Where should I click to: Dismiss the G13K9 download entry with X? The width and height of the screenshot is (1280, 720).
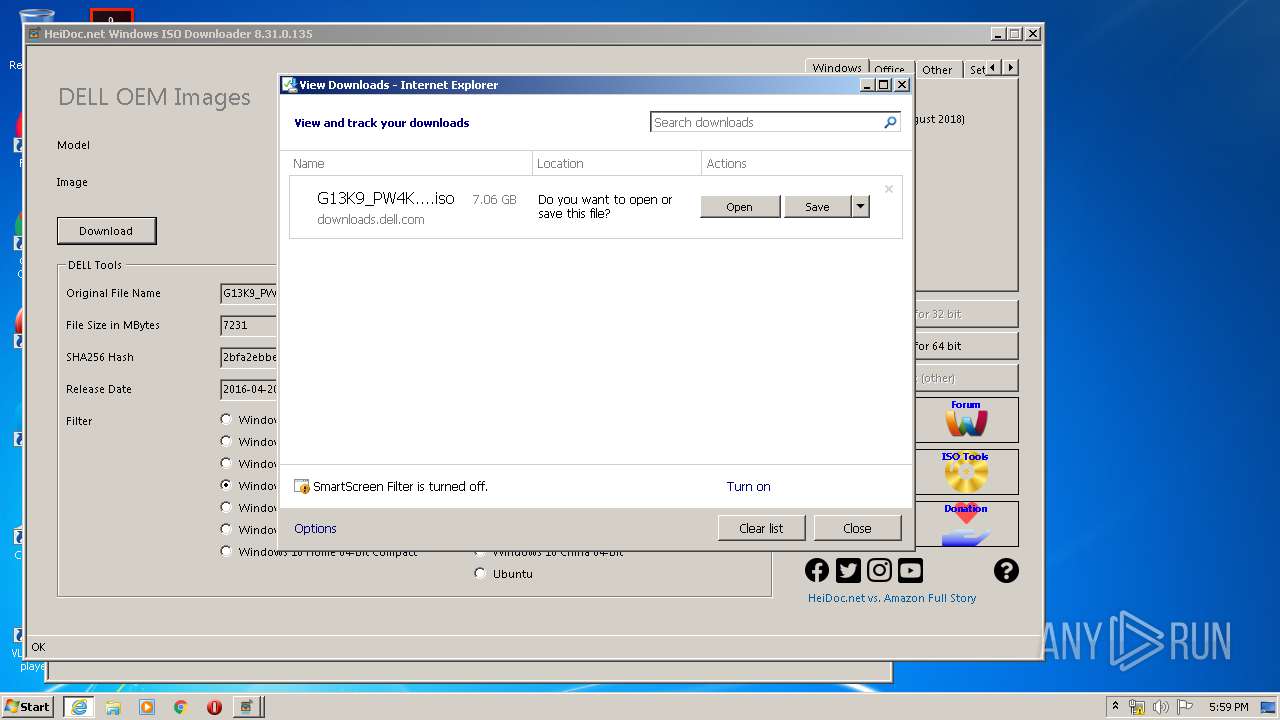888,189
